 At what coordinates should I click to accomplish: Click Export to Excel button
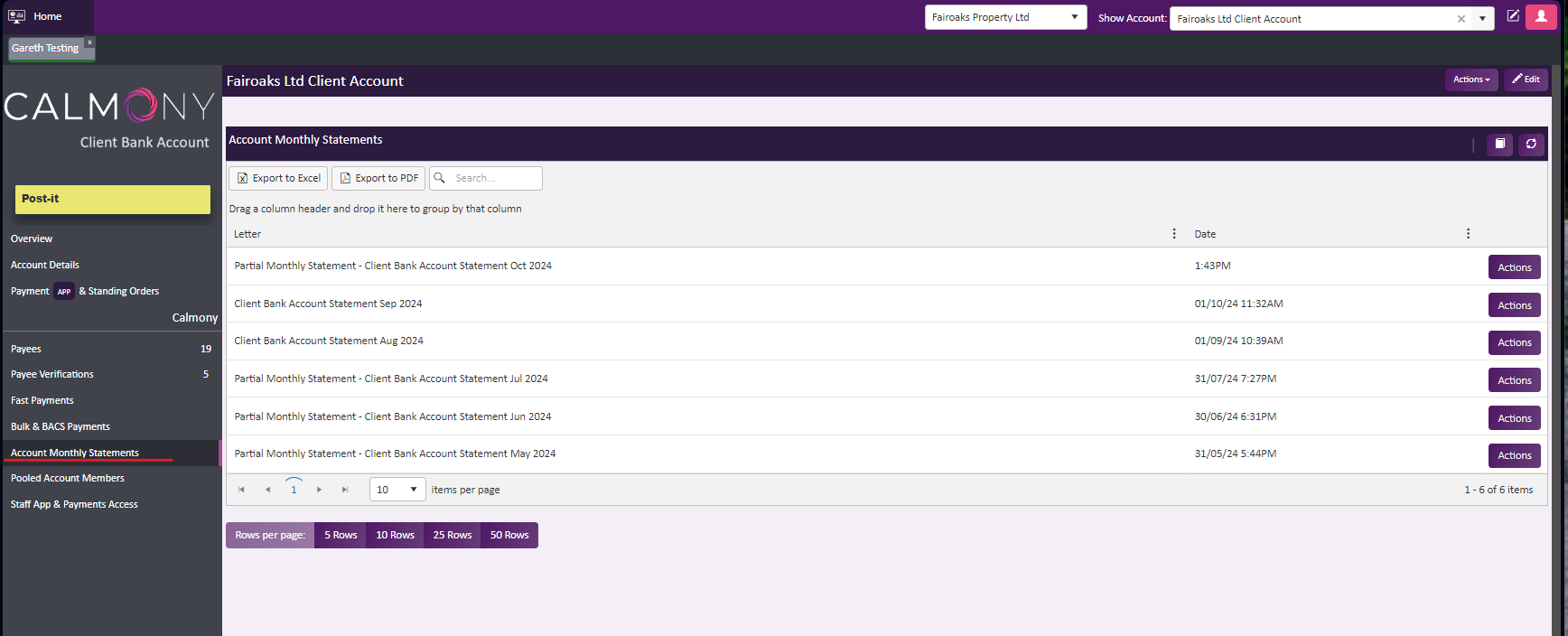tap(278, 178)
